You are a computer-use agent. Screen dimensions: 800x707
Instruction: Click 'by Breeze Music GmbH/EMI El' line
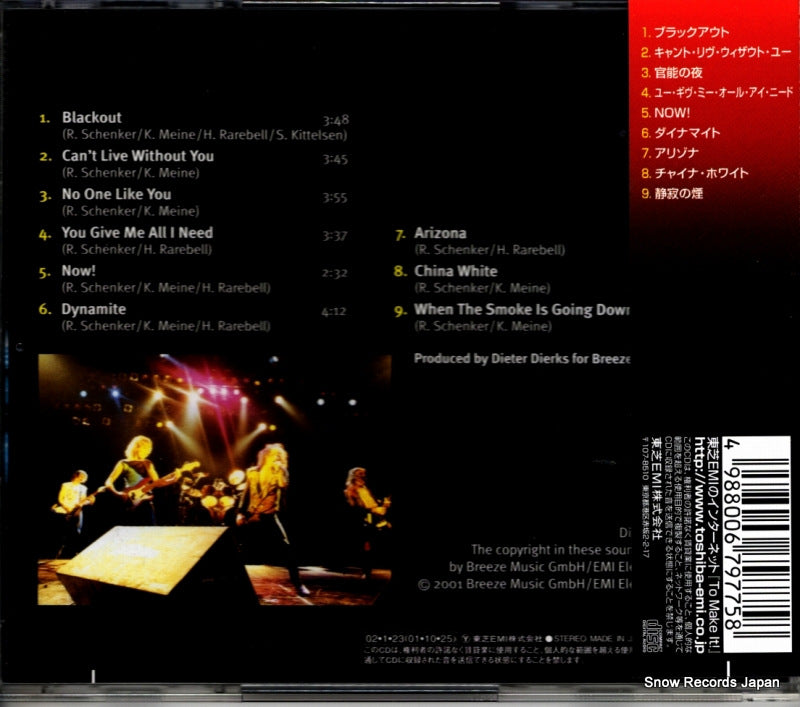(540, 567)
